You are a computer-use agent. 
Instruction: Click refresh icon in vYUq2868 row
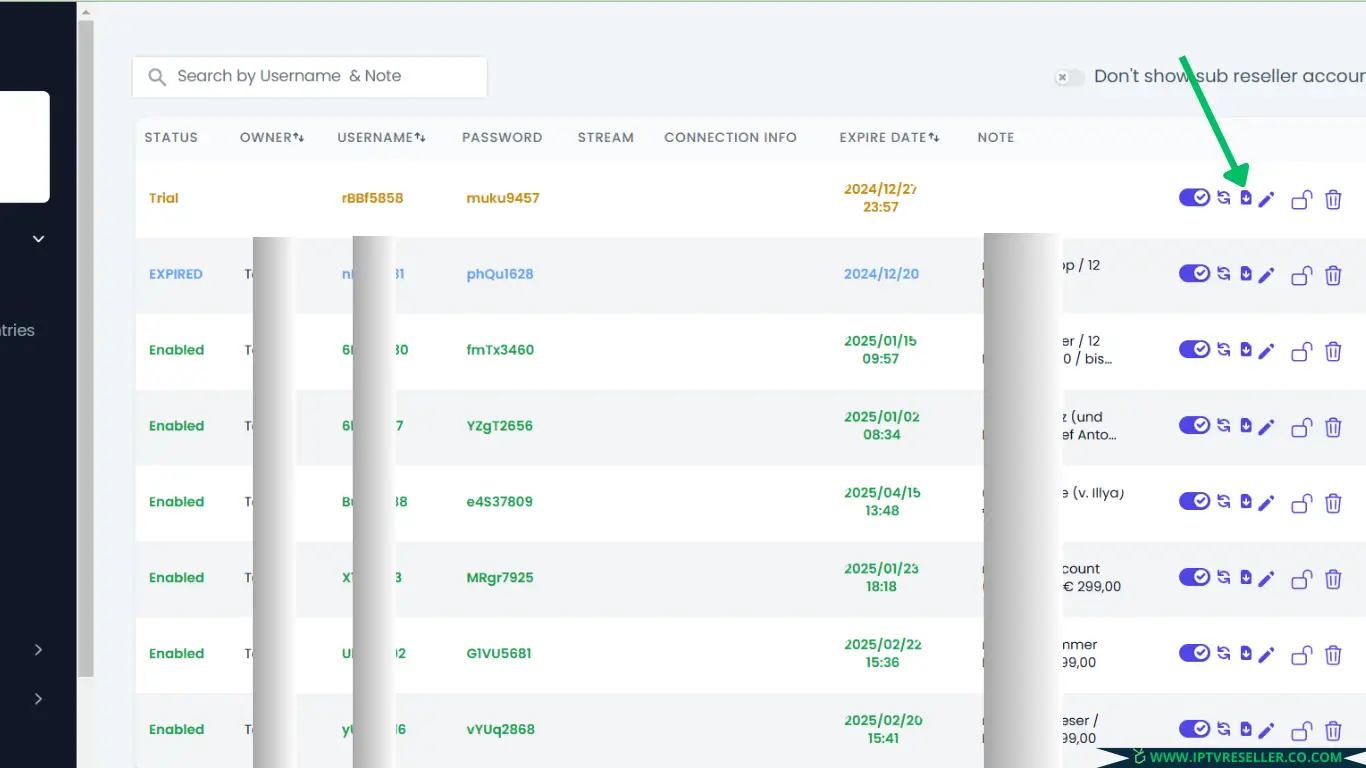tap(1223, 730)
